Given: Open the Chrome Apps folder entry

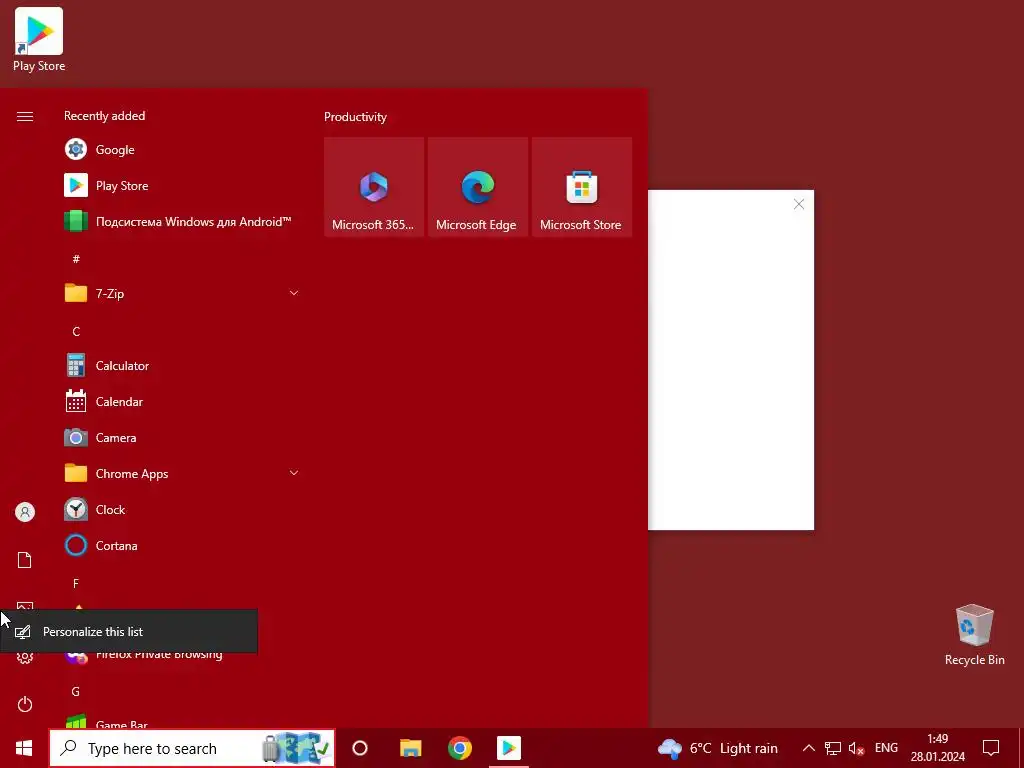Looking at the screenshot, I should pos(182,473).
